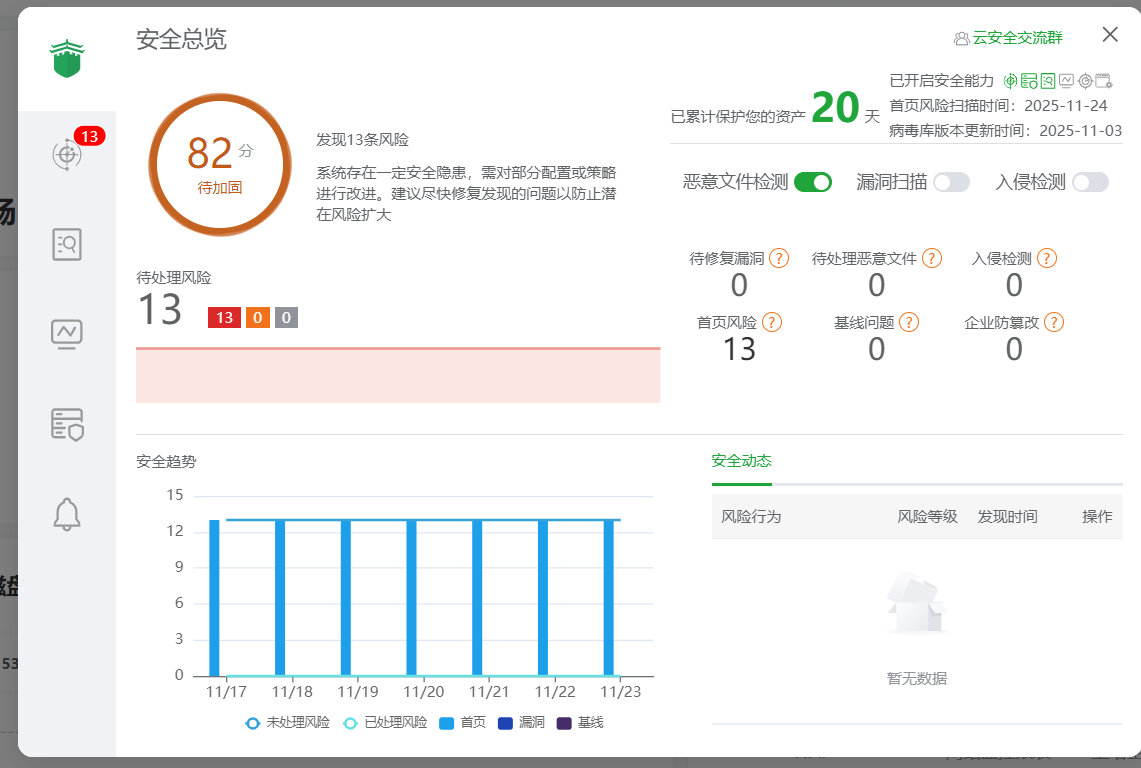
Task: Switch to the 安全动态 tab
Action: click(741, 461)
